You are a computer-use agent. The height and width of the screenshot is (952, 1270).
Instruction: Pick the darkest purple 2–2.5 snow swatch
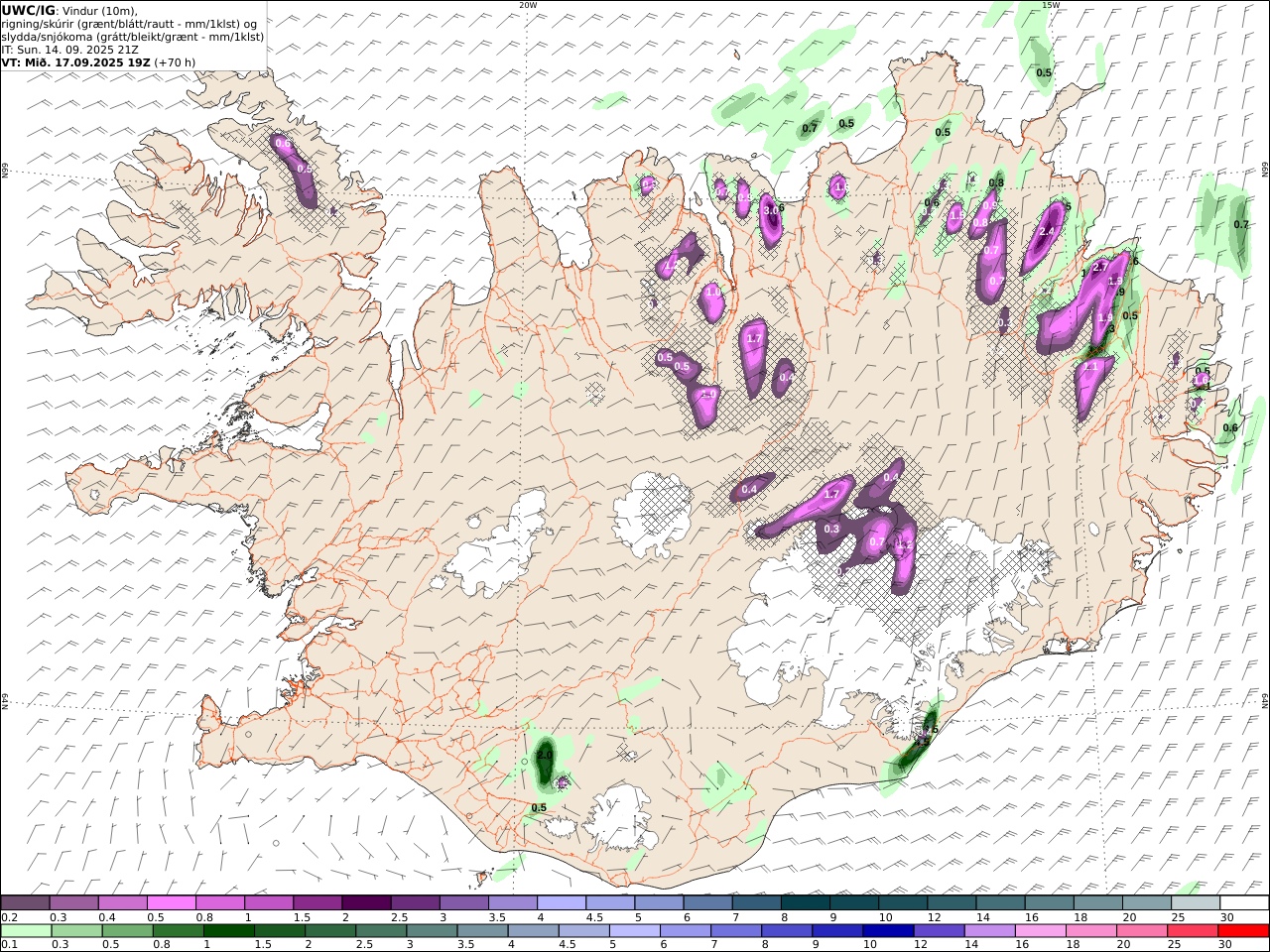(365, 903)
